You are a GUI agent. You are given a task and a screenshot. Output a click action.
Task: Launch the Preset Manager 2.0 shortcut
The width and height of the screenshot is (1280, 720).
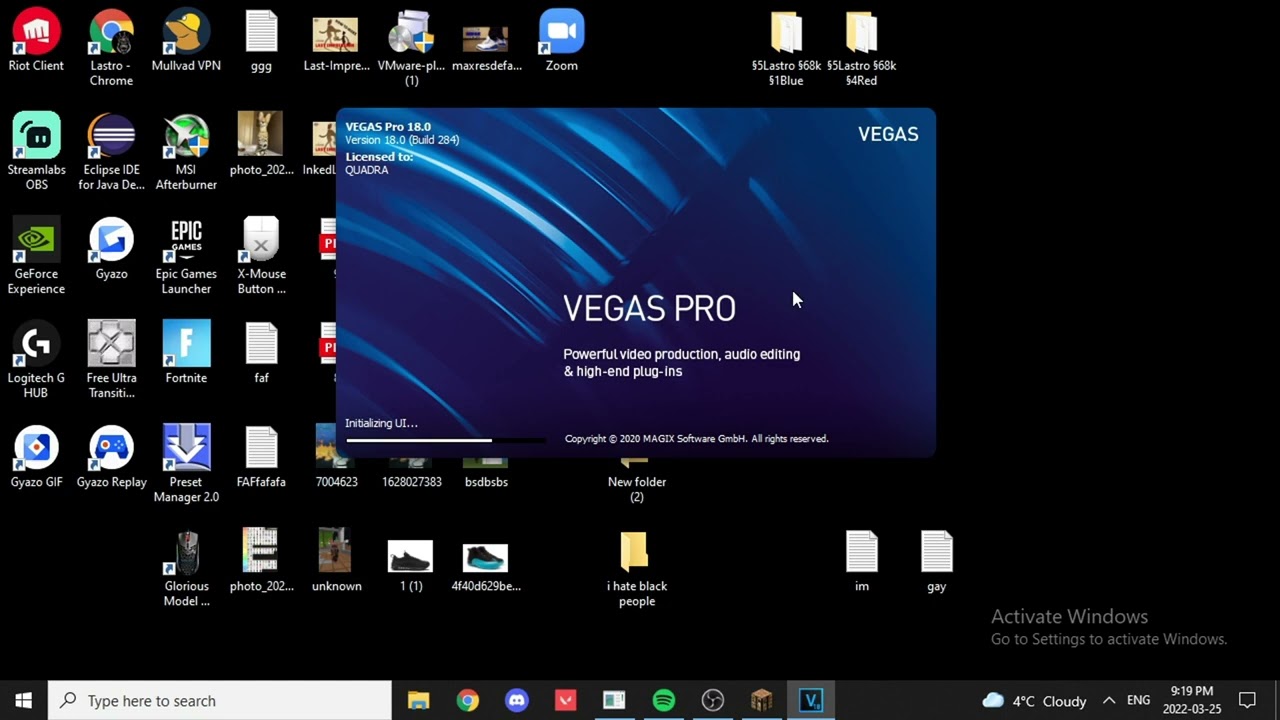tap(186, 464)
